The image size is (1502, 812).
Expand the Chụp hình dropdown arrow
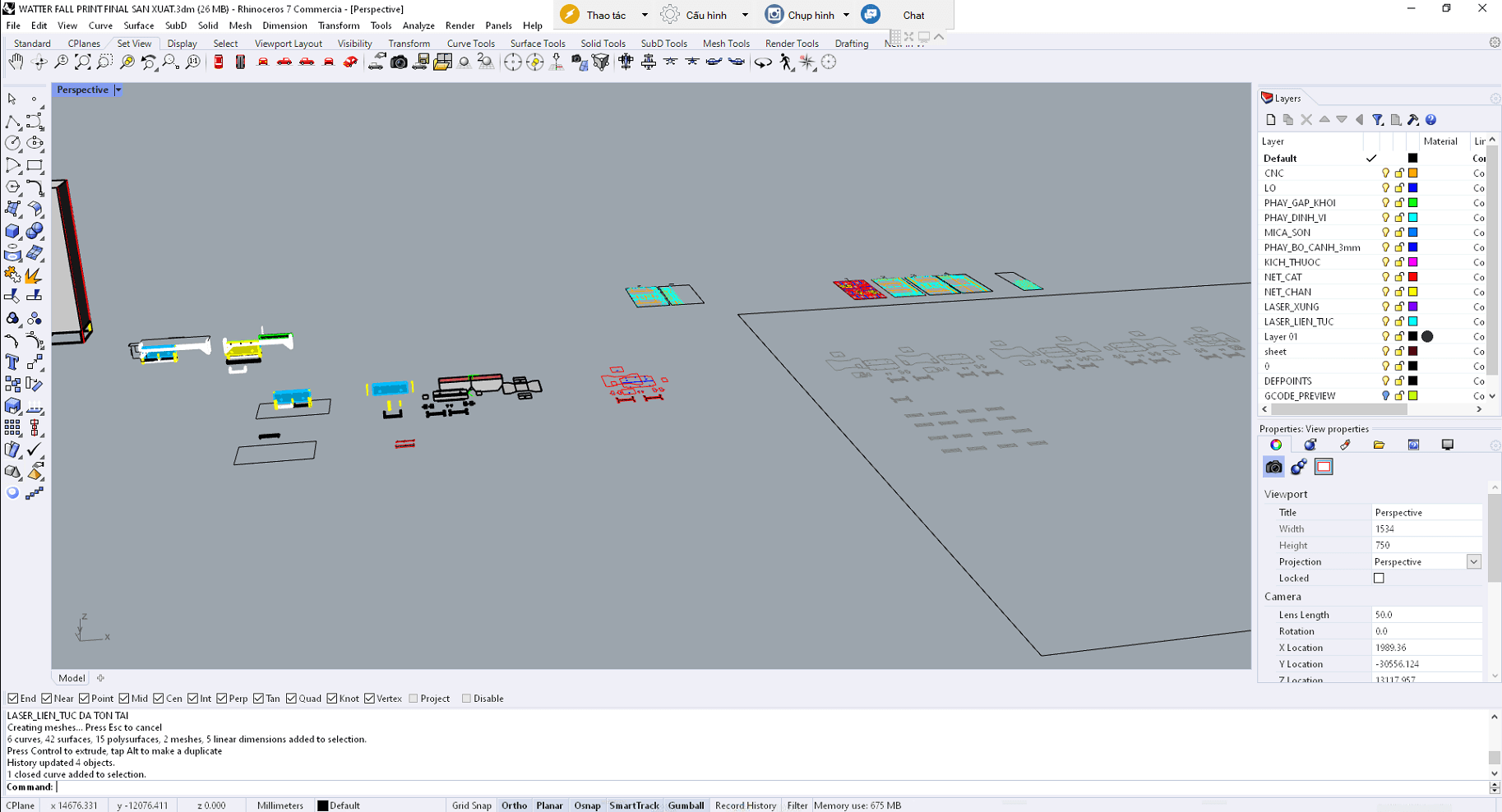(x=846, y=15)
